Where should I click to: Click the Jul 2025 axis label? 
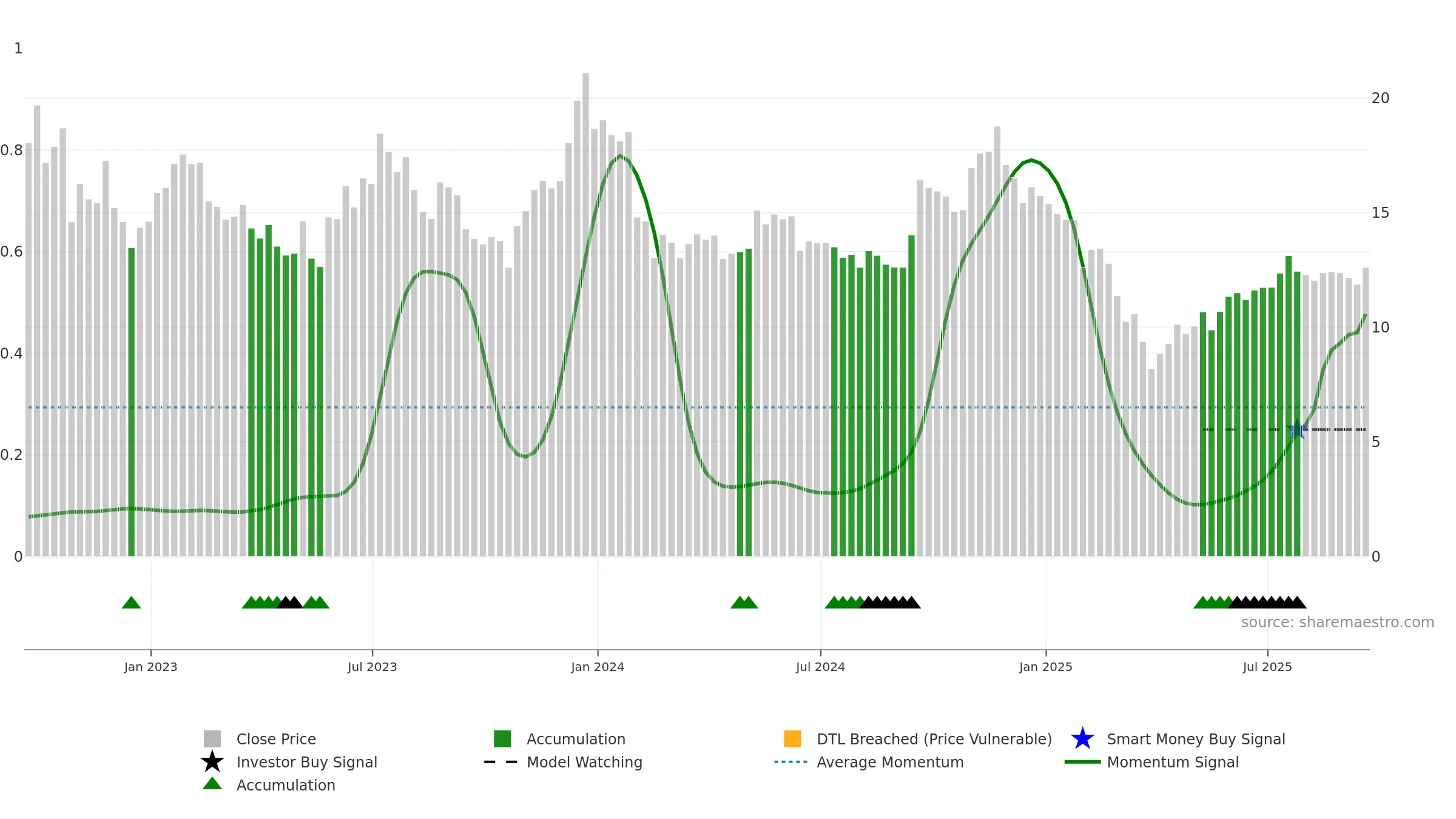[x=1267, y=667]
